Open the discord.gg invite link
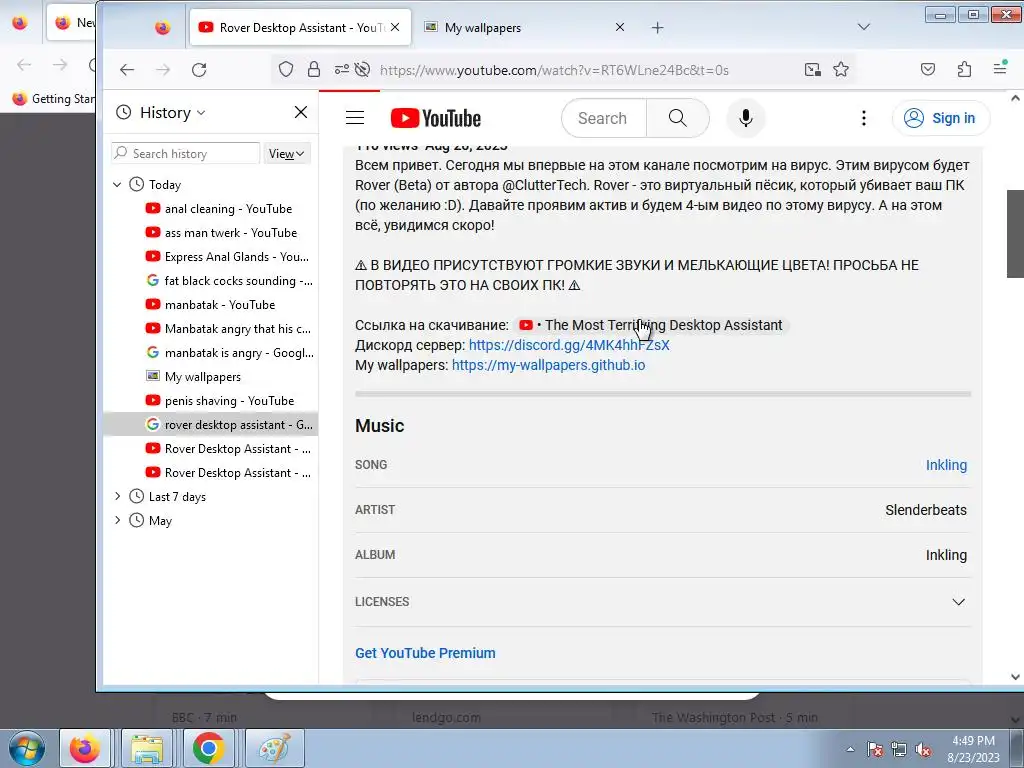Viewport: 1024px width, 768px height. click(569, 345)
